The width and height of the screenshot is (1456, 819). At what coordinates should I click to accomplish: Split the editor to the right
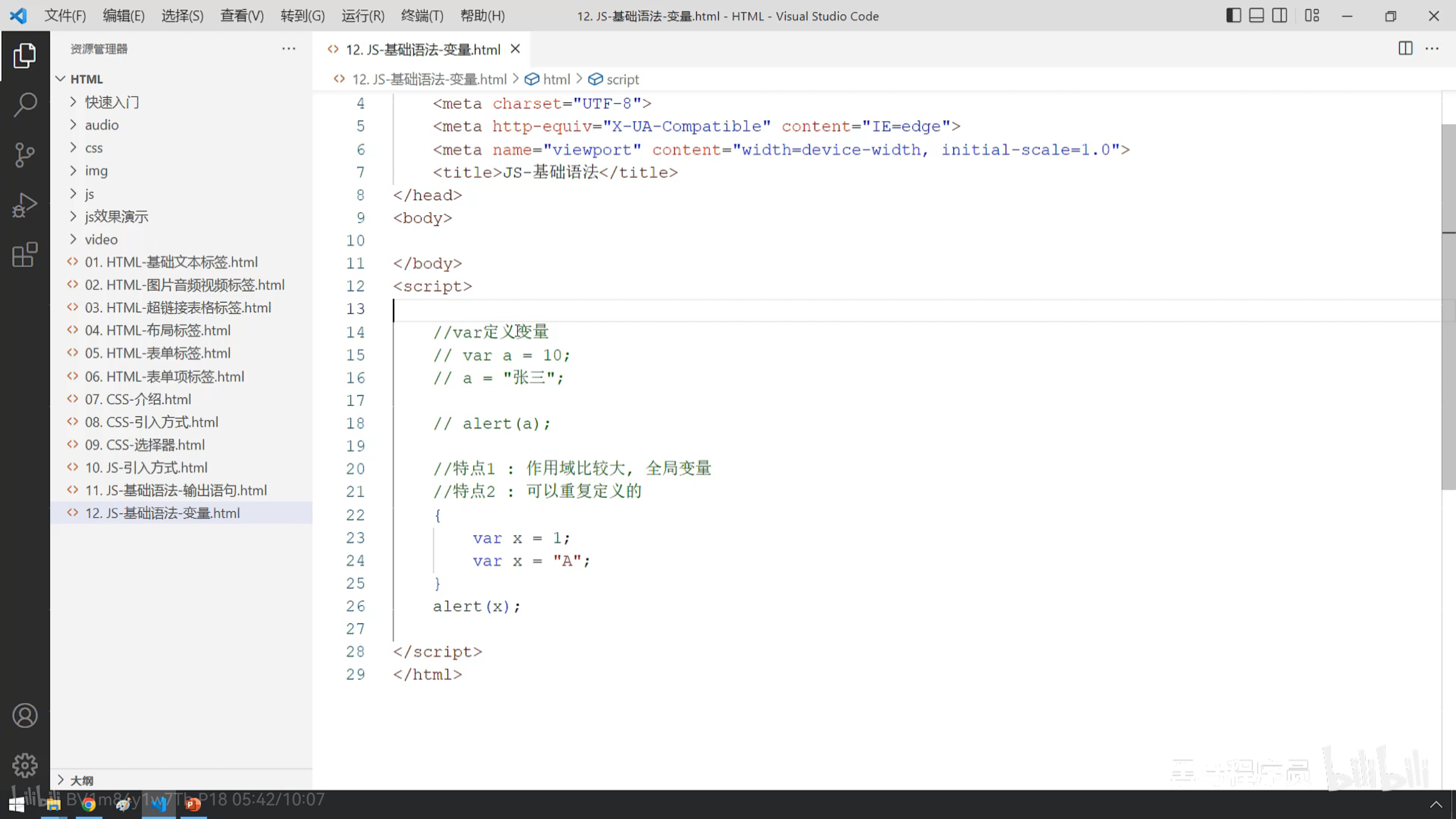(x=1405, y=49)
